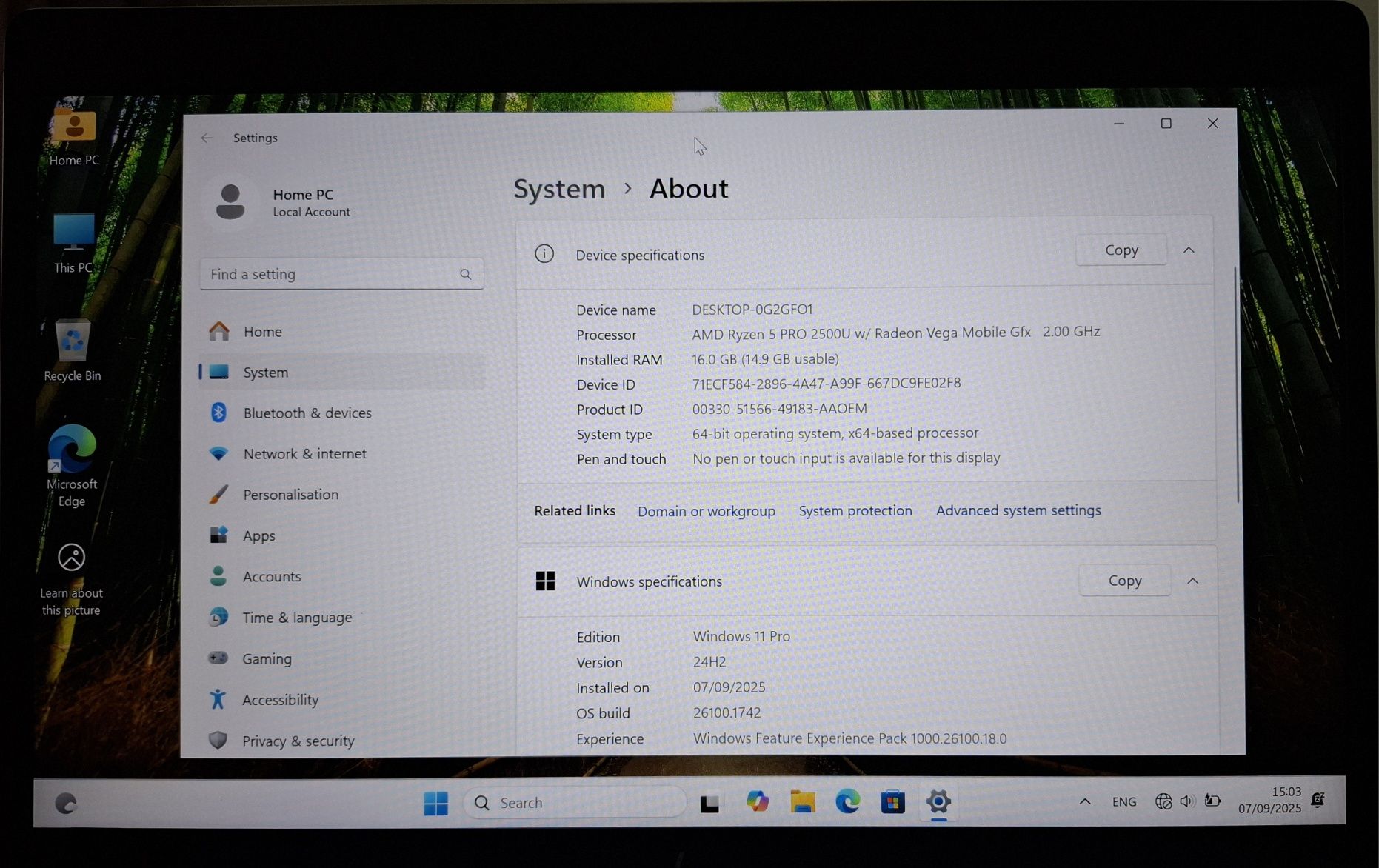Click the Installed on date 07/09/2025

[x=729, y=687]
